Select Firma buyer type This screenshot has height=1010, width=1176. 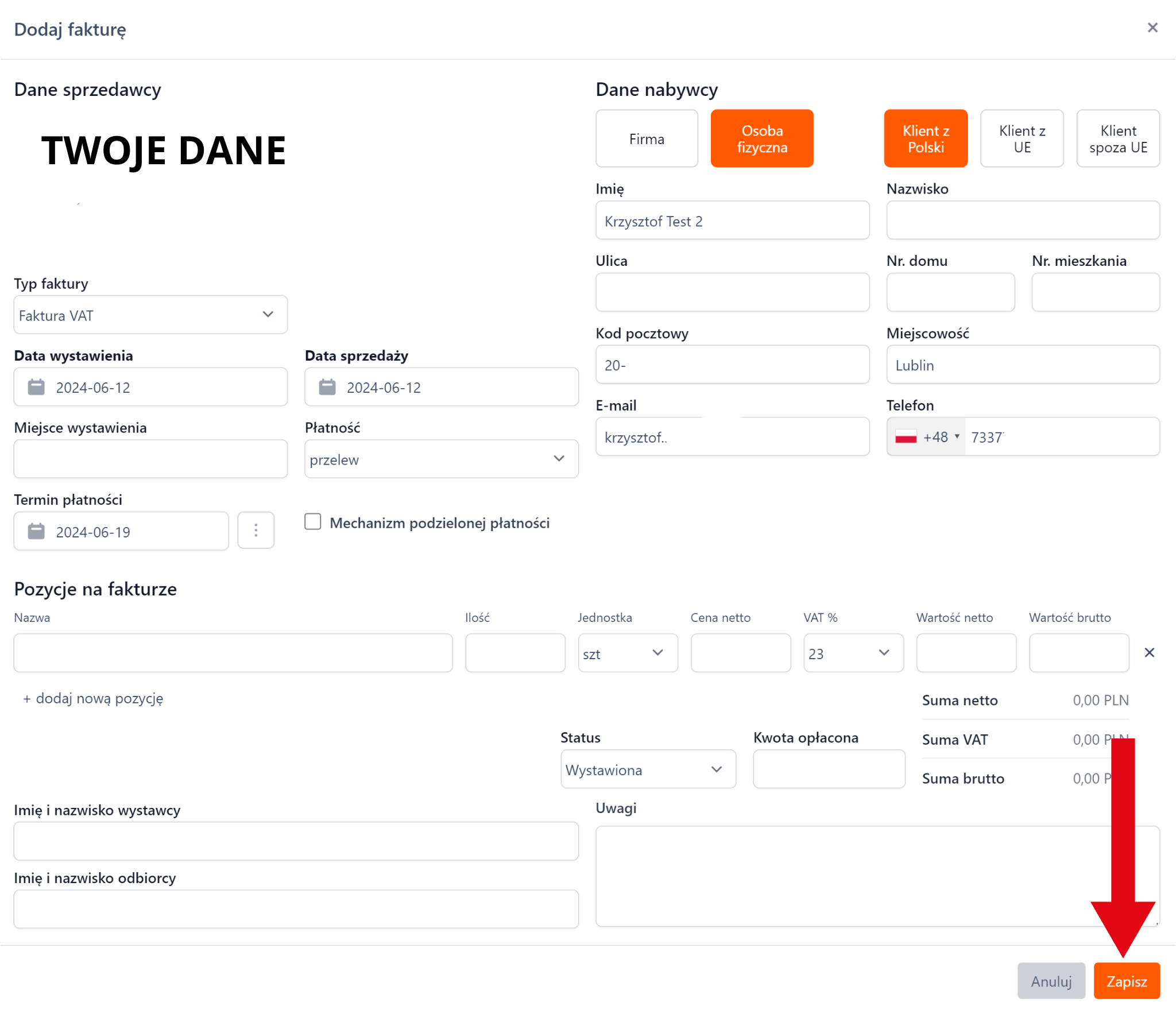point(647,139)
